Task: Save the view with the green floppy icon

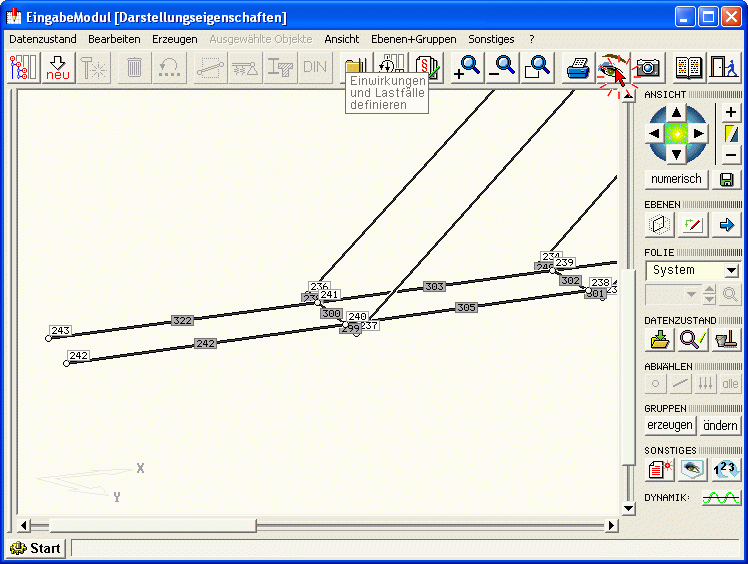Action: 727,179
